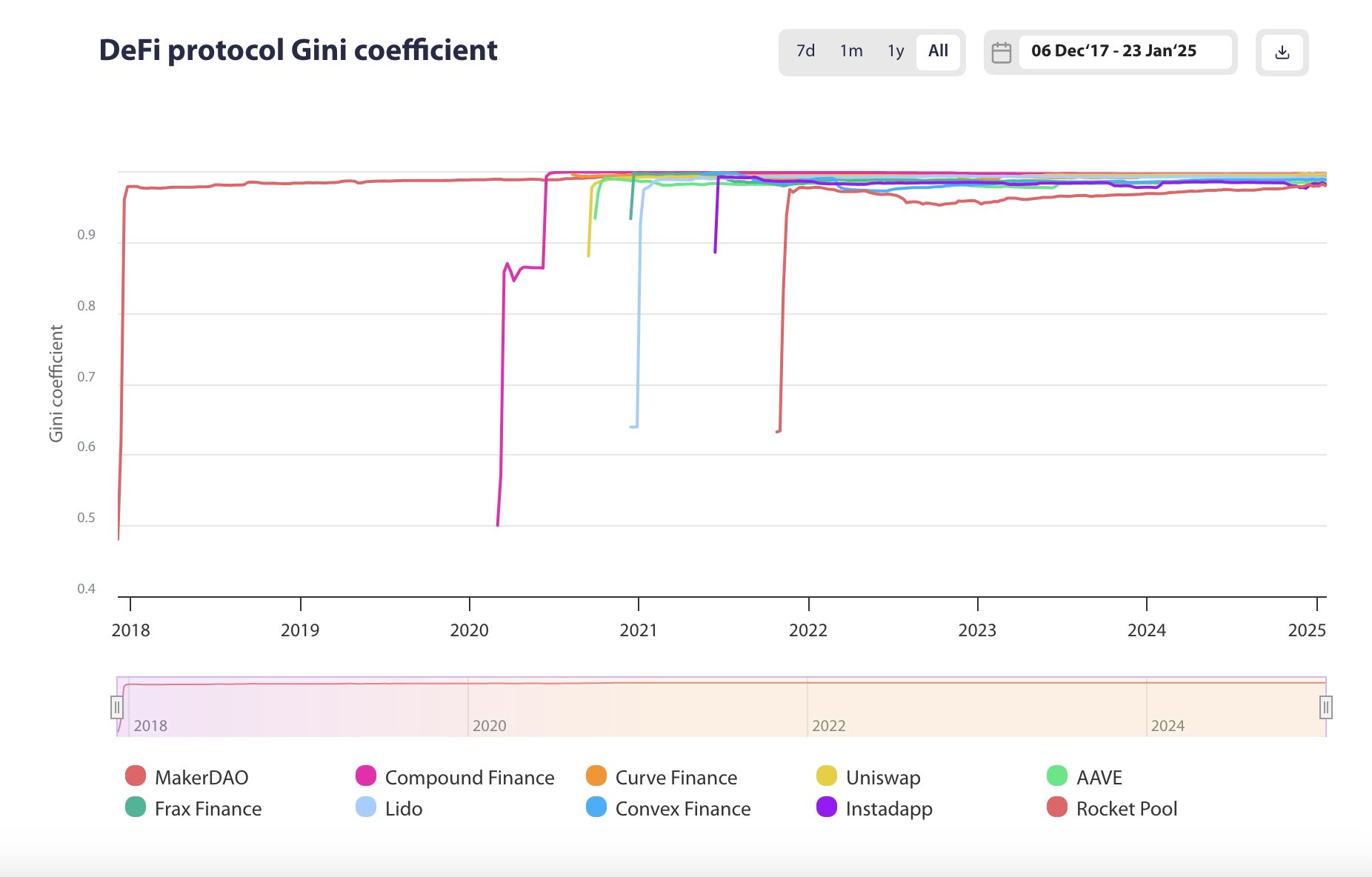Viewport: 1372px width, 877px height.
Task: Click the Curve Finance orange legend marker
Action: (x=597, y=777)
